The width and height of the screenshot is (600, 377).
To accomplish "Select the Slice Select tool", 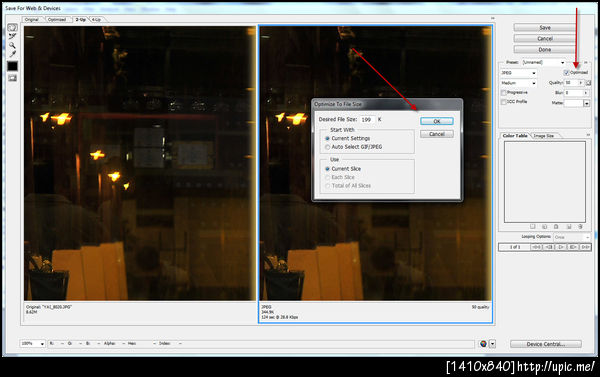I will (12, 36).
